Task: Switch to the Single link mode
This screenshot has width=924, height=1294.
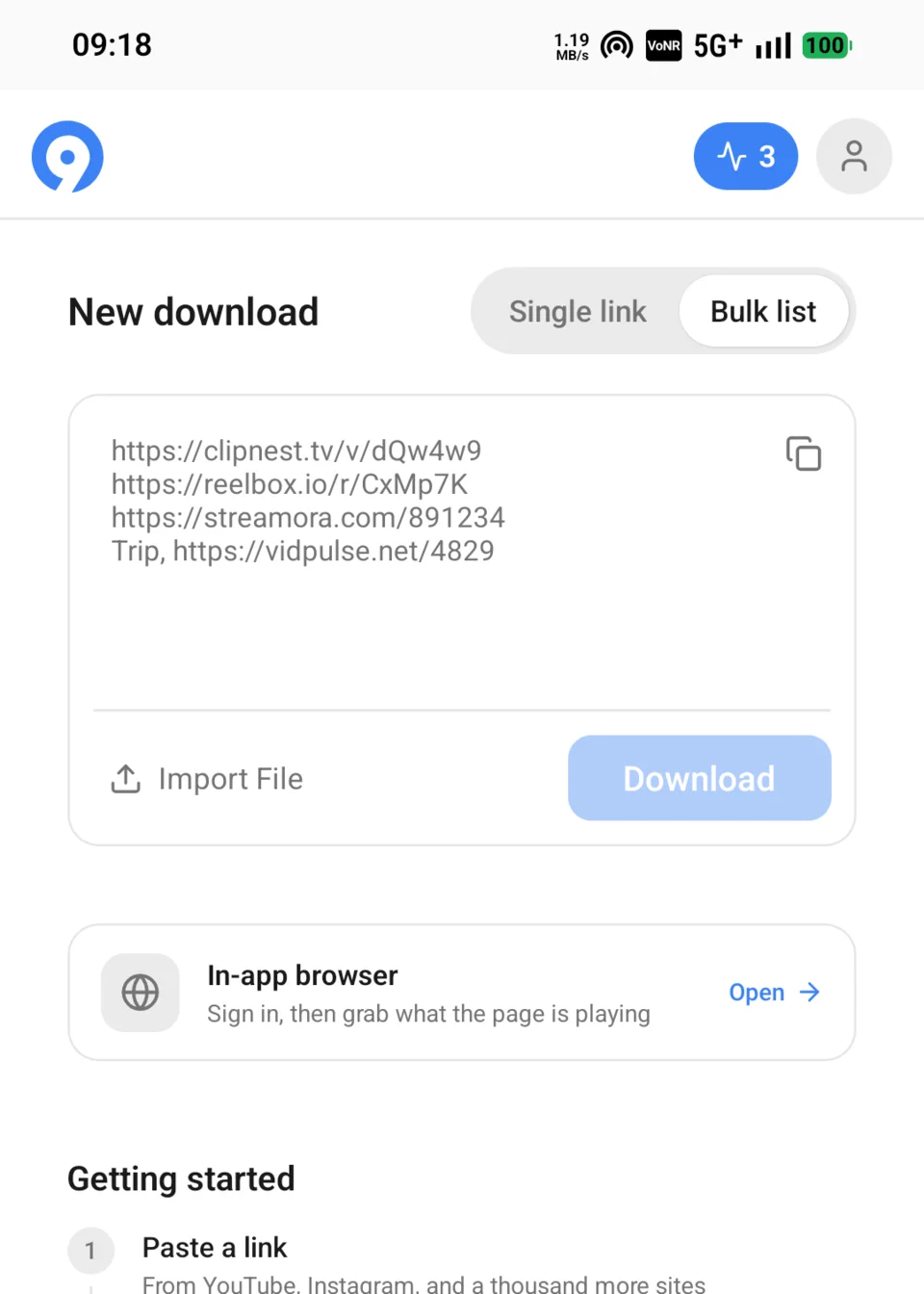Action: coord(577,311)
